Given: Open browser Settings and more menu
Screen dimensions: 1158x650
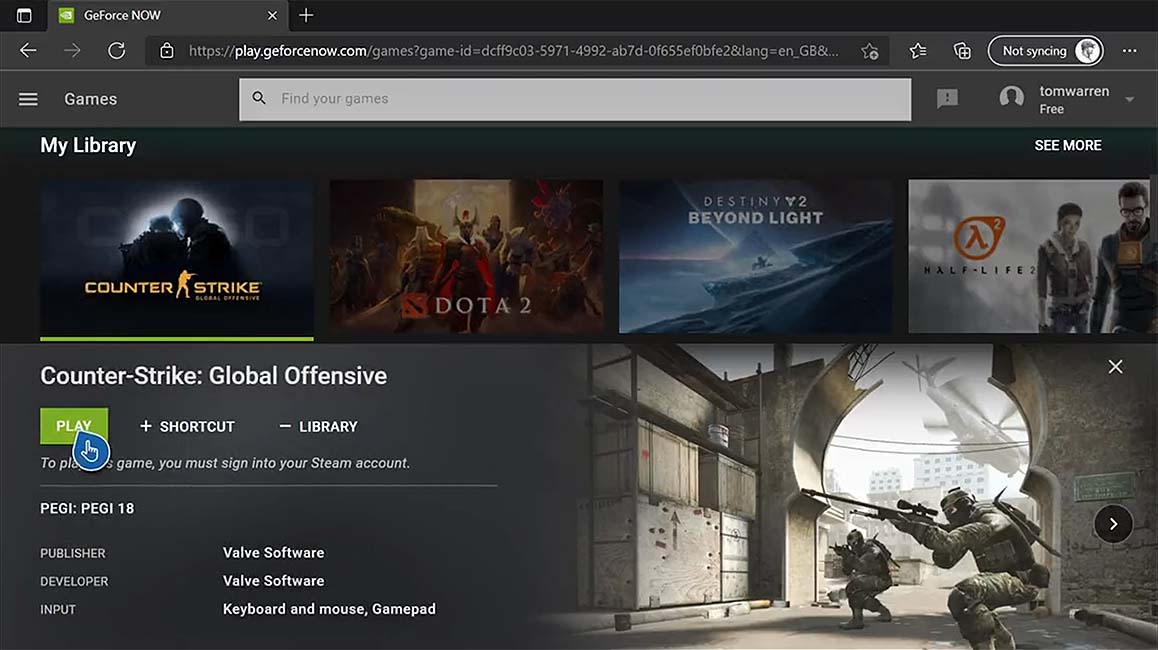Looking at the screenshot, I should tap(1129, 51).
